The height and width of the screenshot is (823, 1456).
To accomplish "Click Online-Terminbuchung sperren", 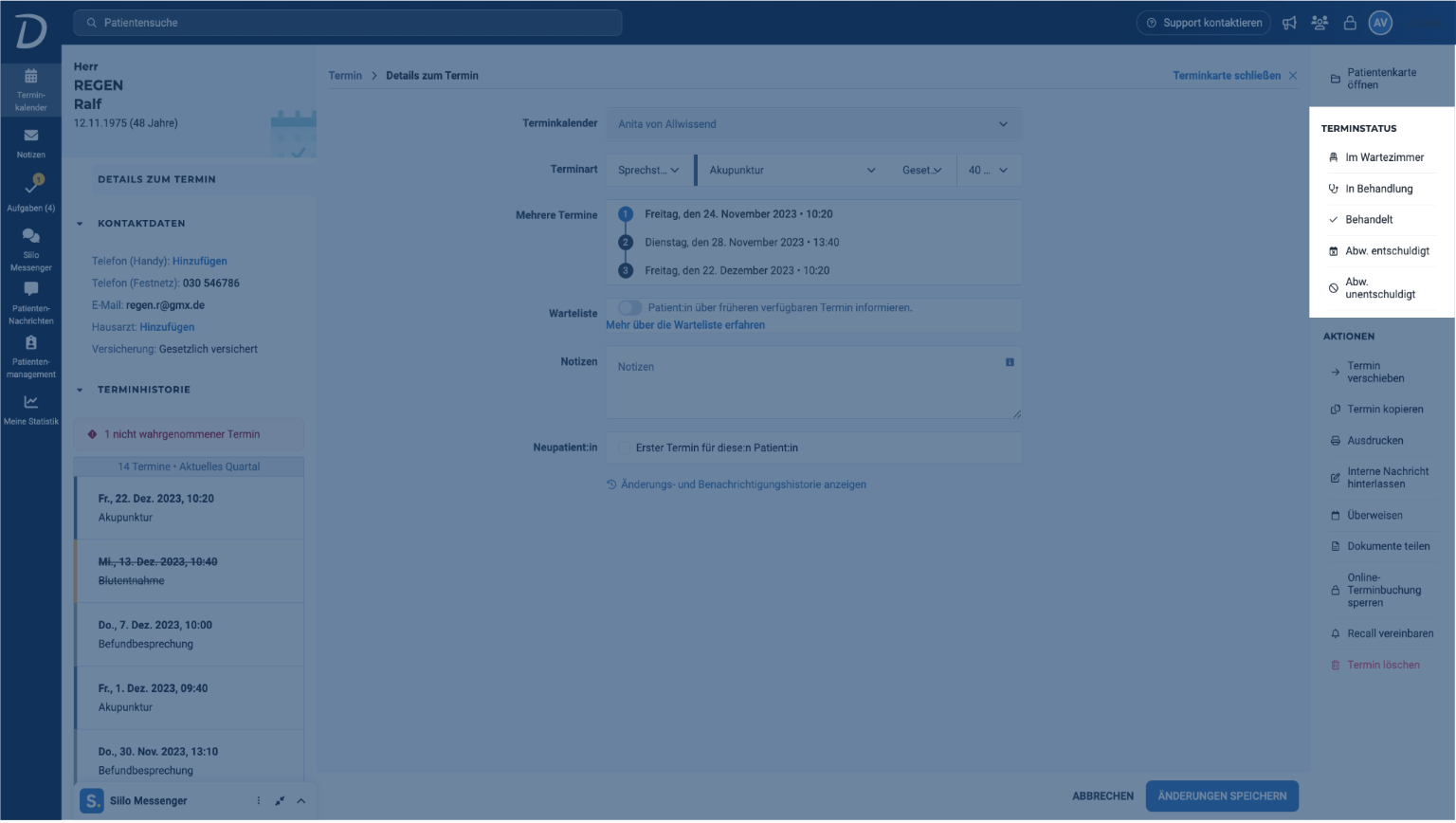I will click(x=1382, y=590).
